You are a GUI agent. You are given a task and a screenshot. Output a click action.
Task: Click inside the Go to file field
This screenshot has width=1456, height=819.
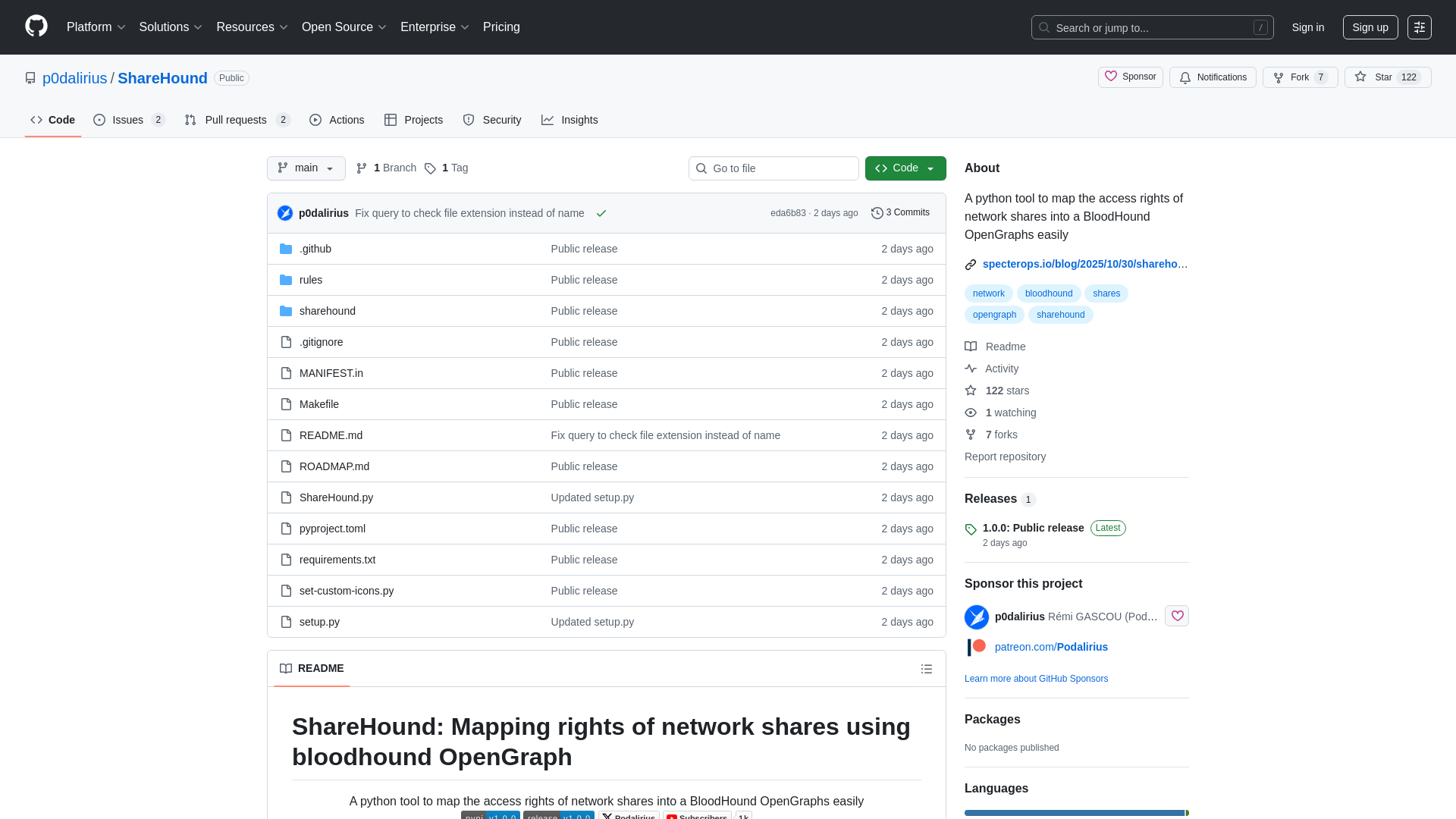[773, 168]
